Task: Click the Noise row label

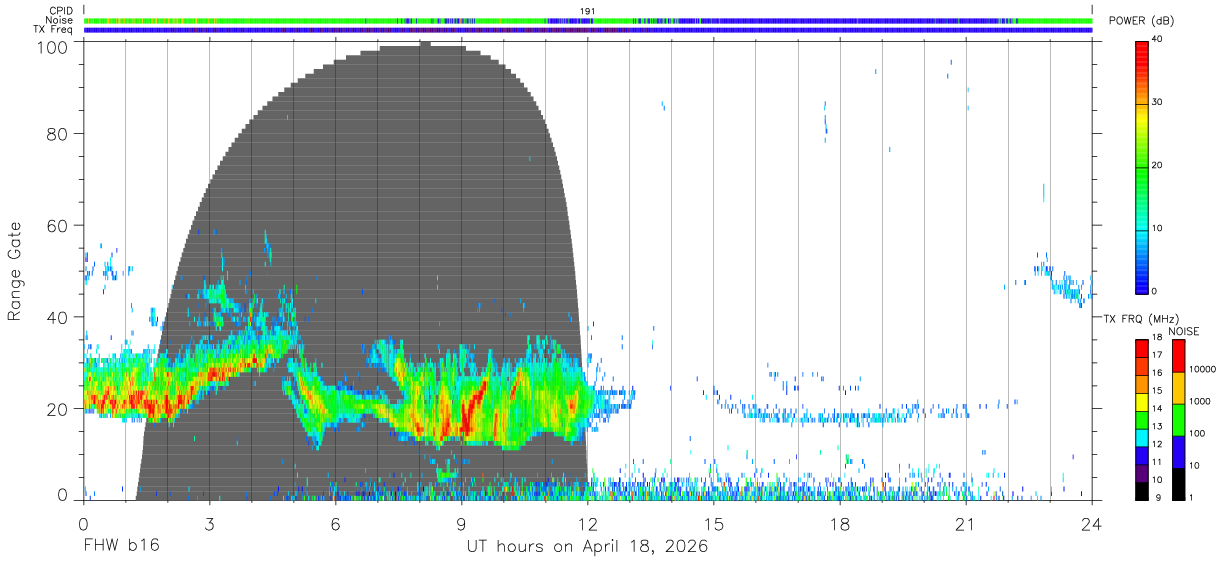Action: click(59, 20)
